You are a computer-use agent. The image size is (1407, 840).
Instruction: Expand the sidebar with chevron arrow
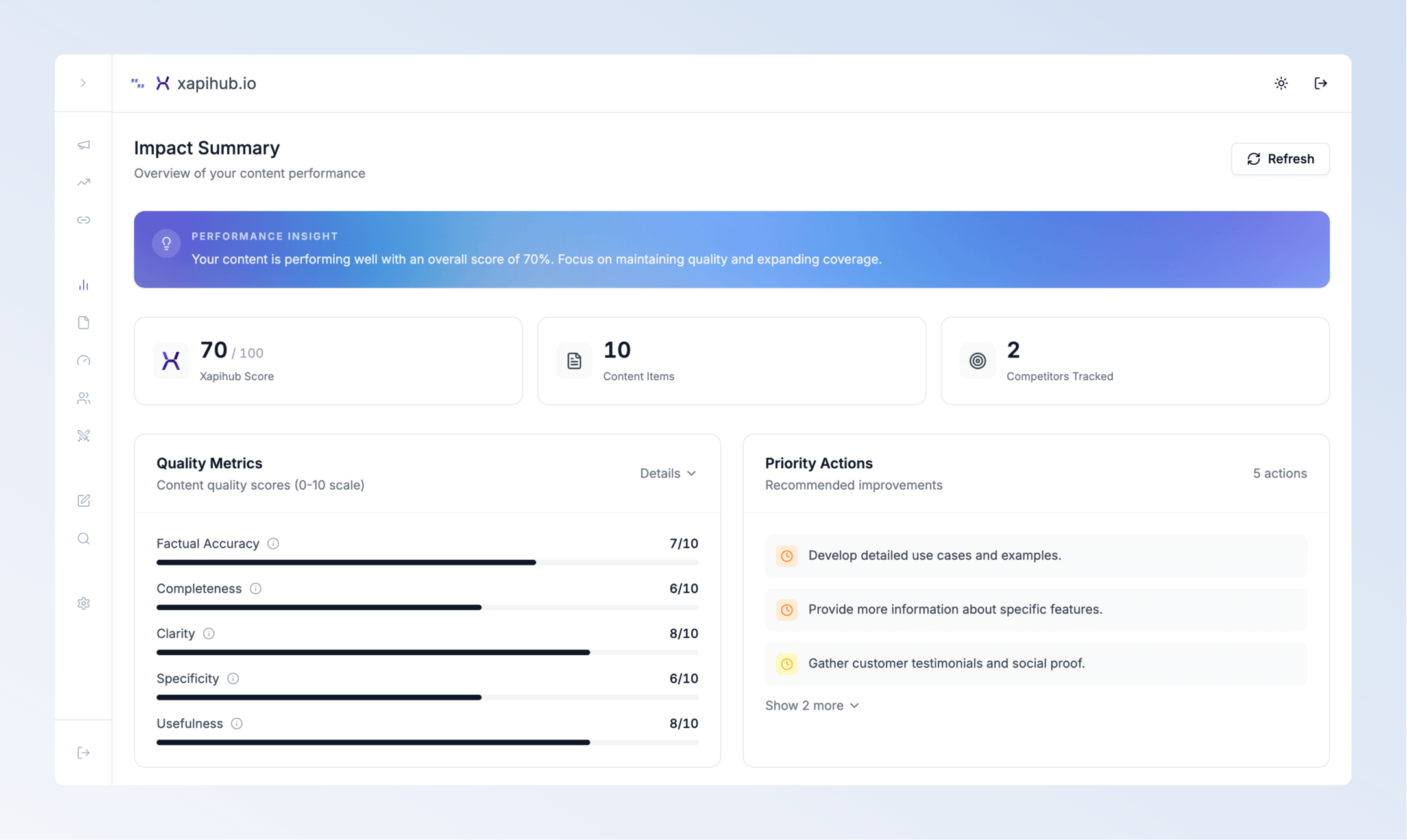click(x=83, y=83)
